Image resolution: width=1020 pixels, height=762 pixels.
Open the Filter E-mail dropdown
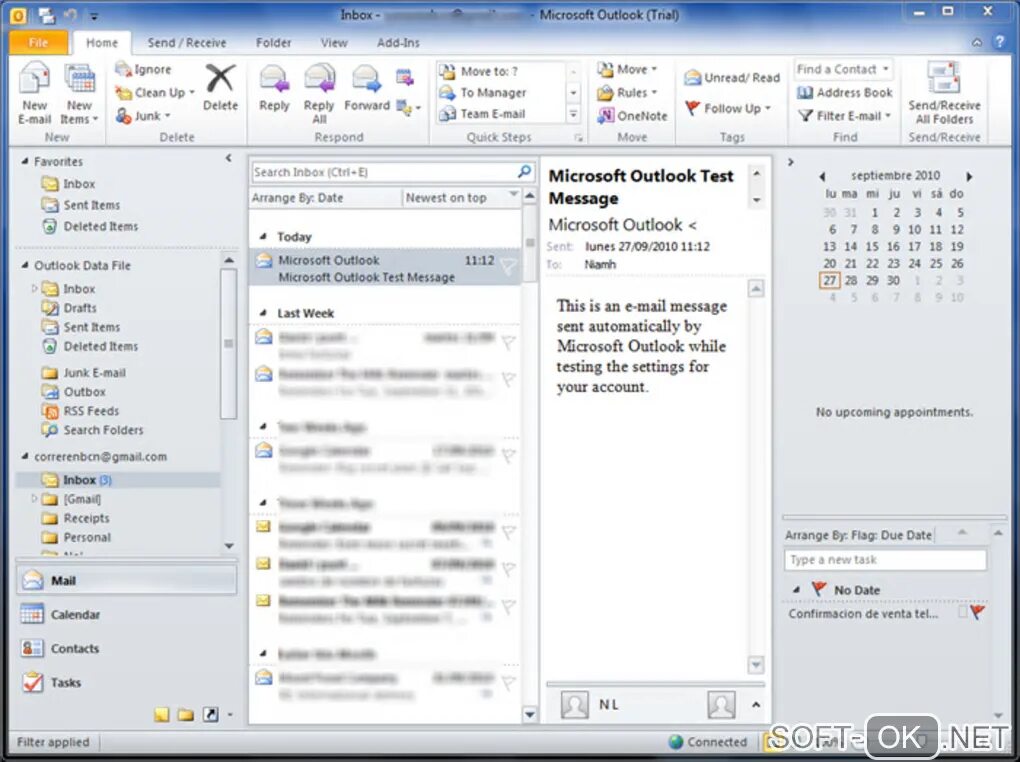click(x=844, y=116)
